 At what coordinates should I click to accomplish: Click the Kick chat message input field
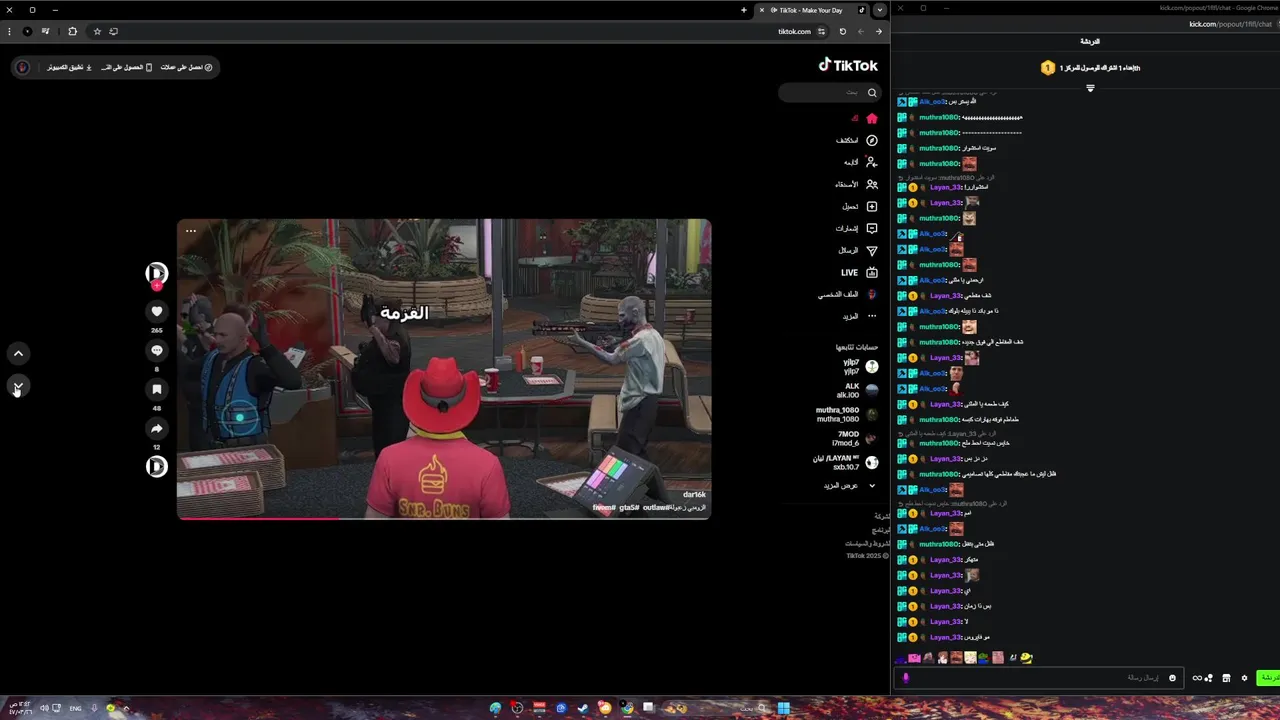tap(1038, 677)
